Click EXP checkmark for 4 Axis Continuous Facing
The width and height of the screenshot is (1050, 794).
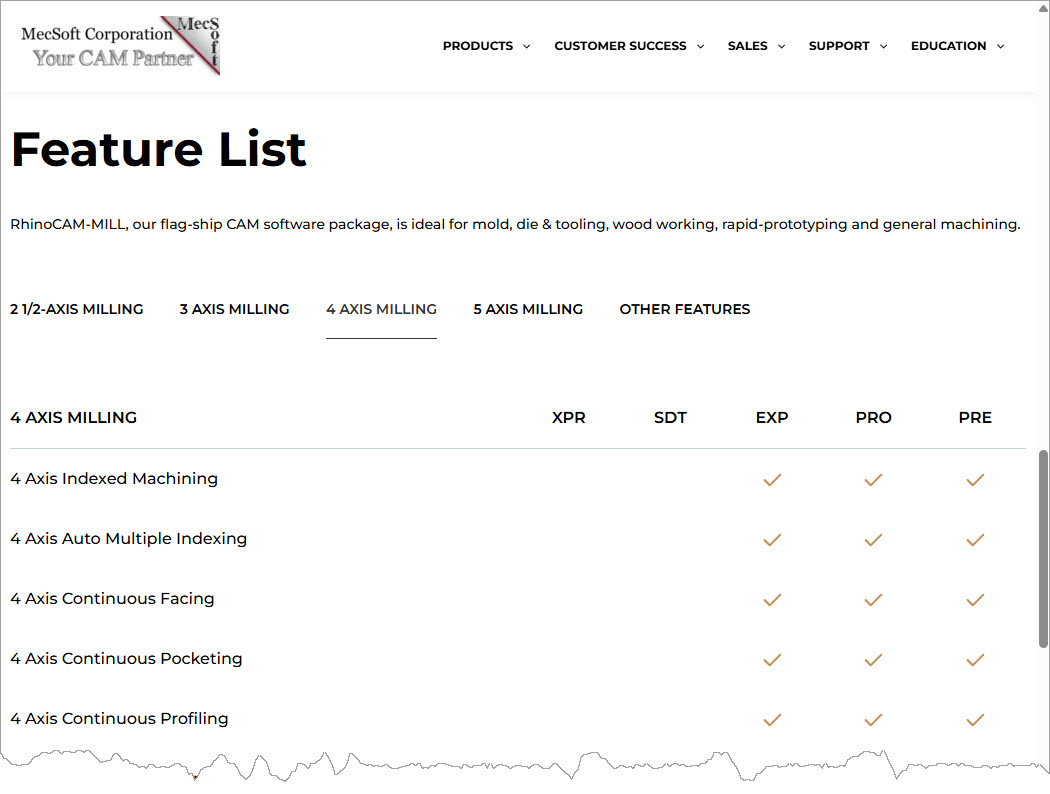(x=772, y=600)
